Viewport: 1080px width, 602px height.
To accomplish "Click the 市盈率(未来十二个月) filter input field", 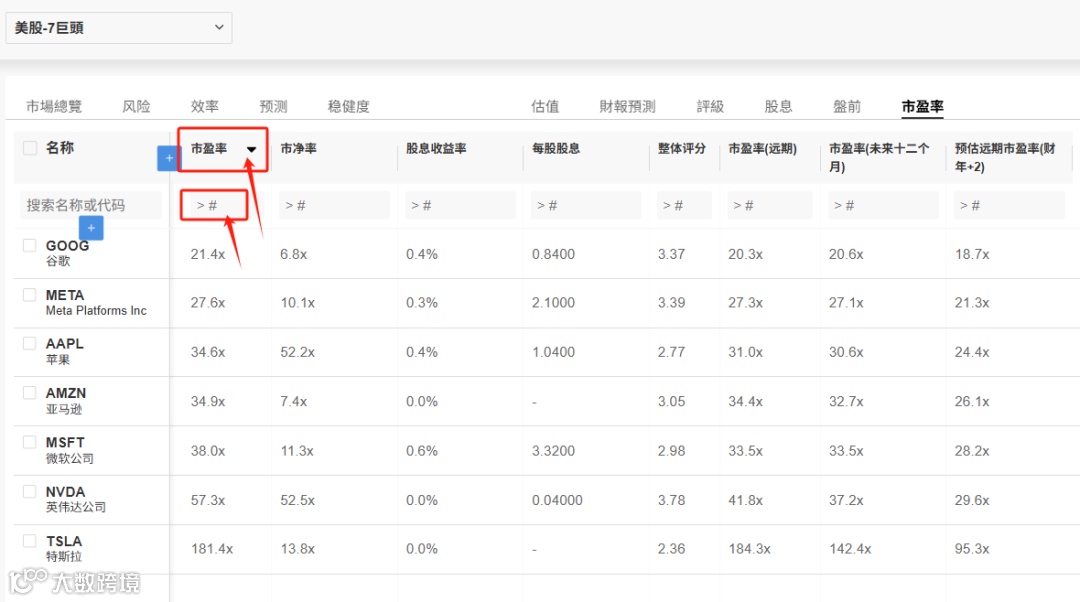I will click(883, 205).
